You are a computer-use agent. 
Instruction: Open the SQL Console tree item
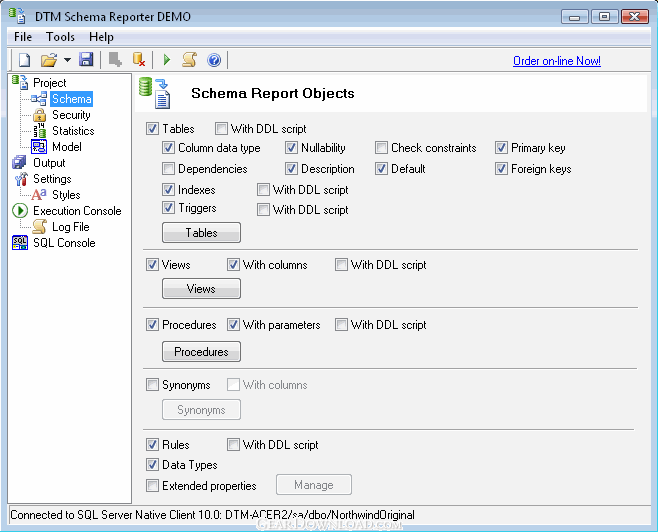coord(64,243)
